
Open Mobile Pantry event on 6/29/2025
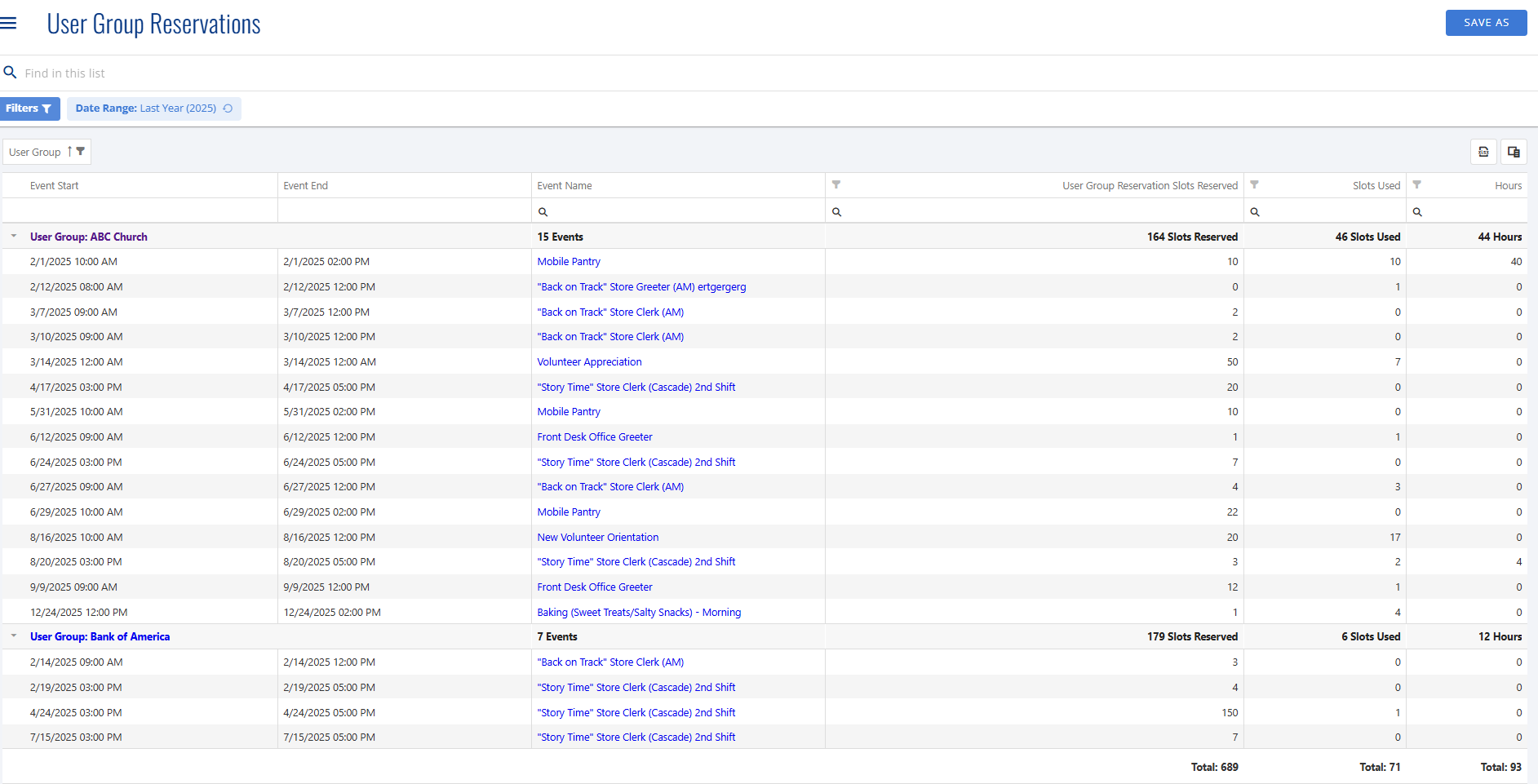coord(569,512)
